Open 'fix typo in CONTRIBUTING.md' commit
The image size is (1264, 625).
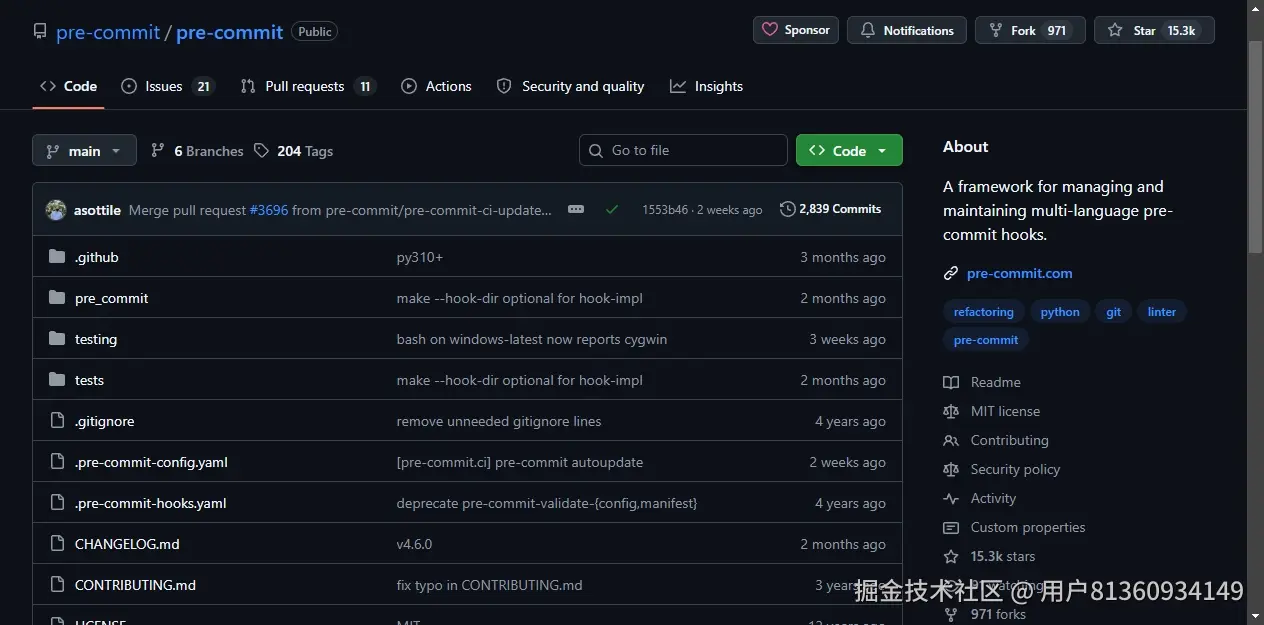point(489,585)
